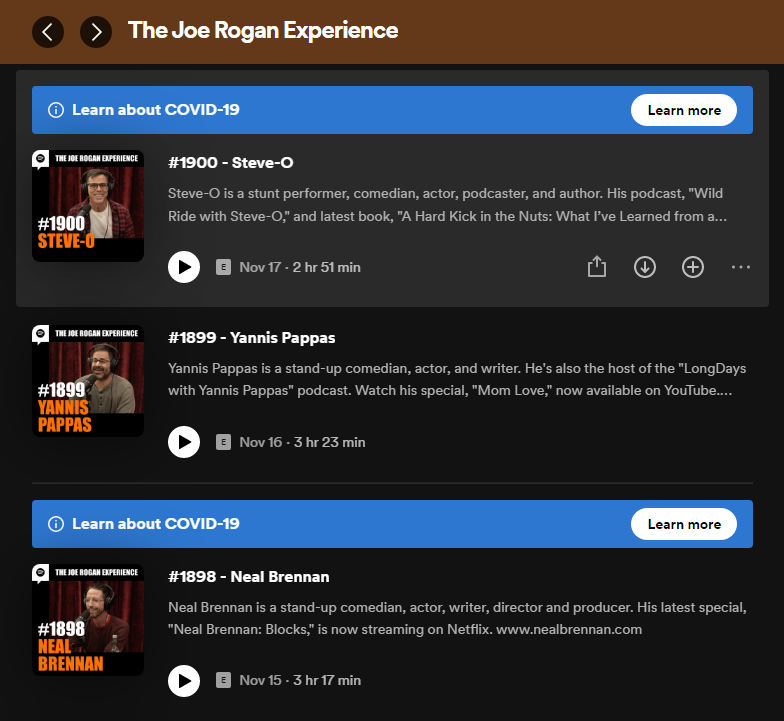This screenshot has height=721, width=784.
Task: Click explicit badge on Steve-O episode
Action: coord(224,267)
